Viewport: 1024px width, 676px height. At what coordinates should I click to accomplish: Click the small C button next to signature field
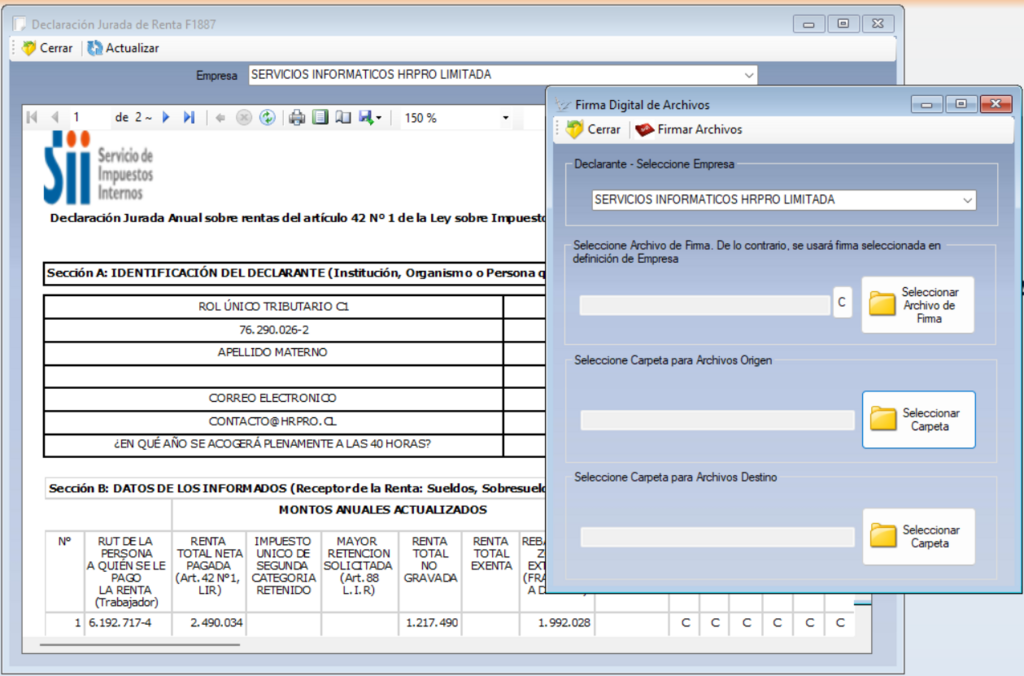(842, 302)
